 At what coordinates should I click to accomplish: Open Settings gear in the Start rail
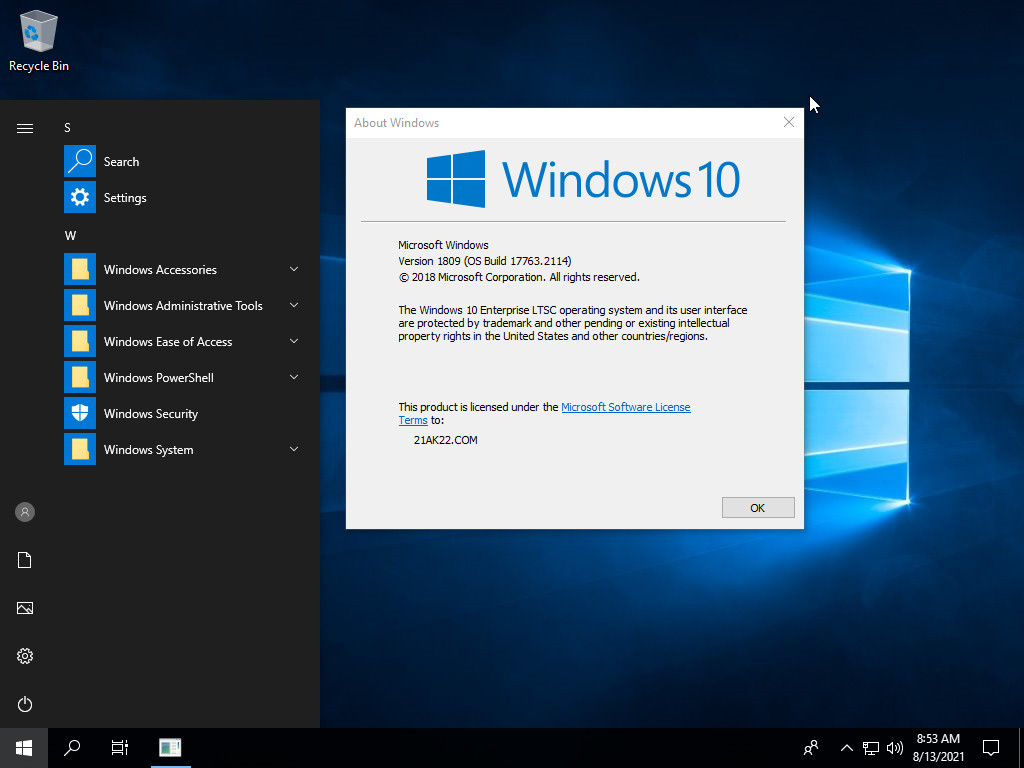25,656
